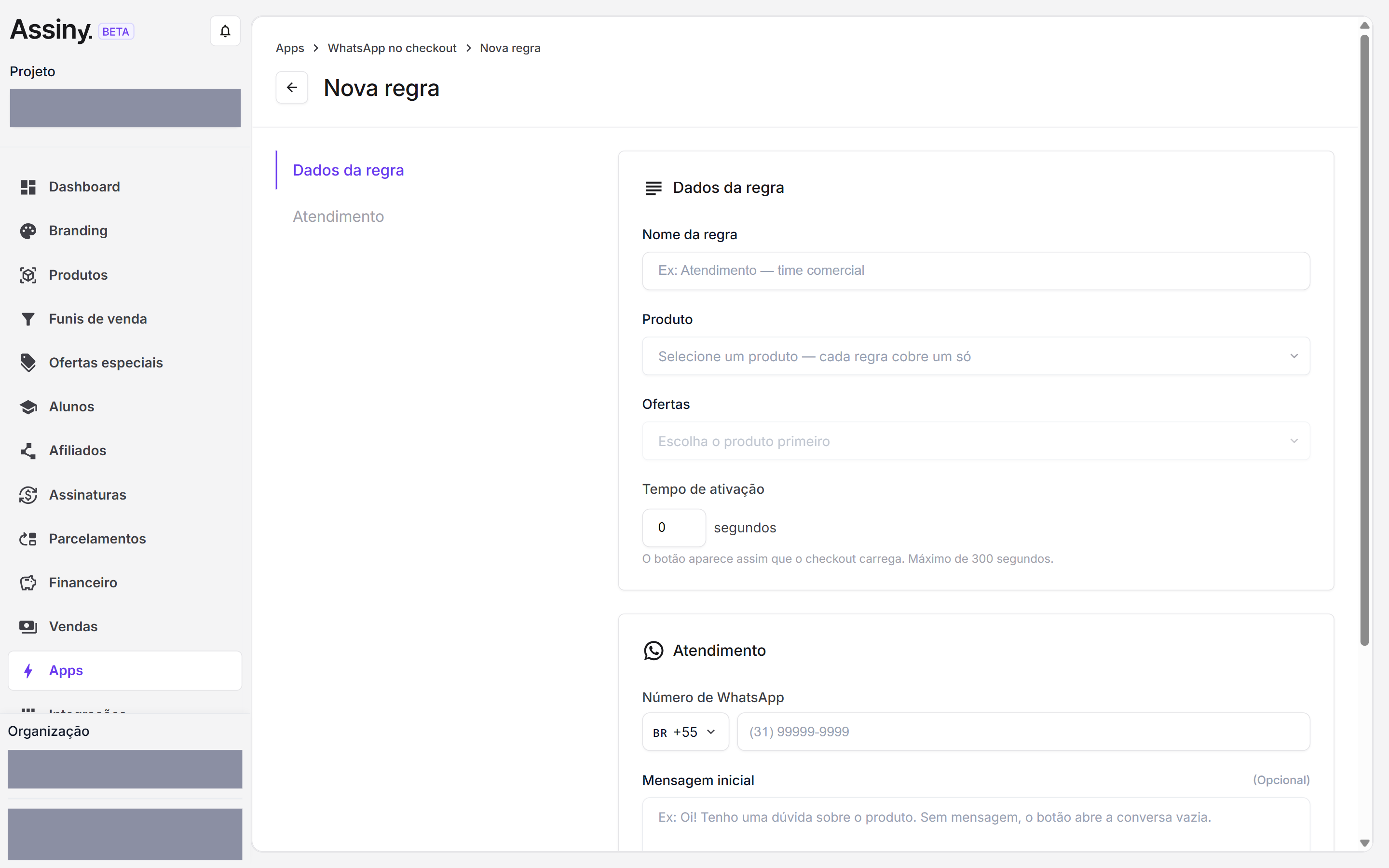Screen dimensions: 1389x868
Task: Click the Apps lightning bolt icon
Action: [x=28, y=670]
